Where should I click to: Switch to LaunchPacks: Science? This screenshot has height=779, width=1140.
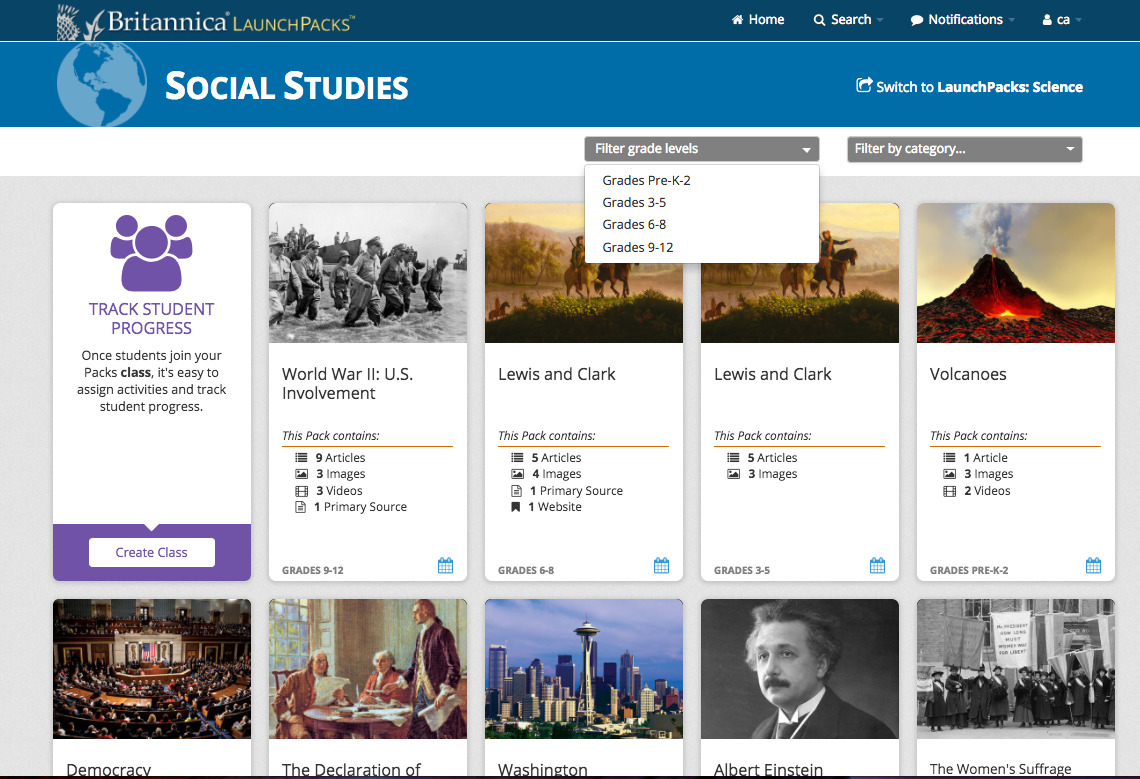pos(969,87)
